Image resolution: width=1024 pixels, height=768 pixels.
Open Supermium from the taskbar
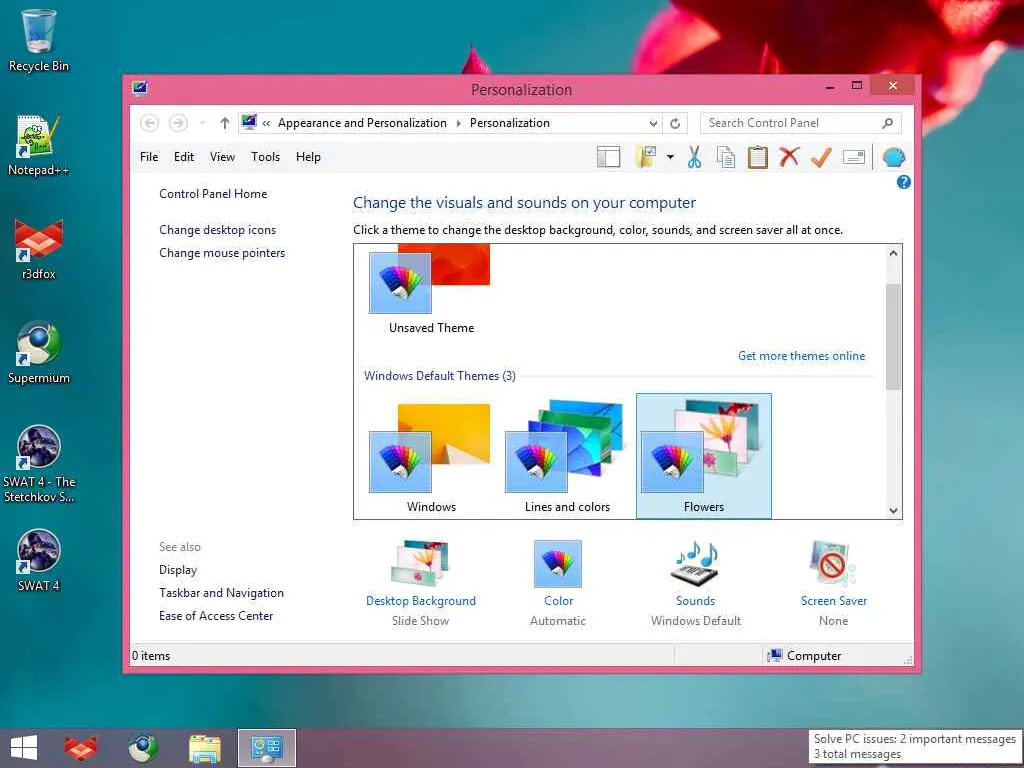pos(142,748)
